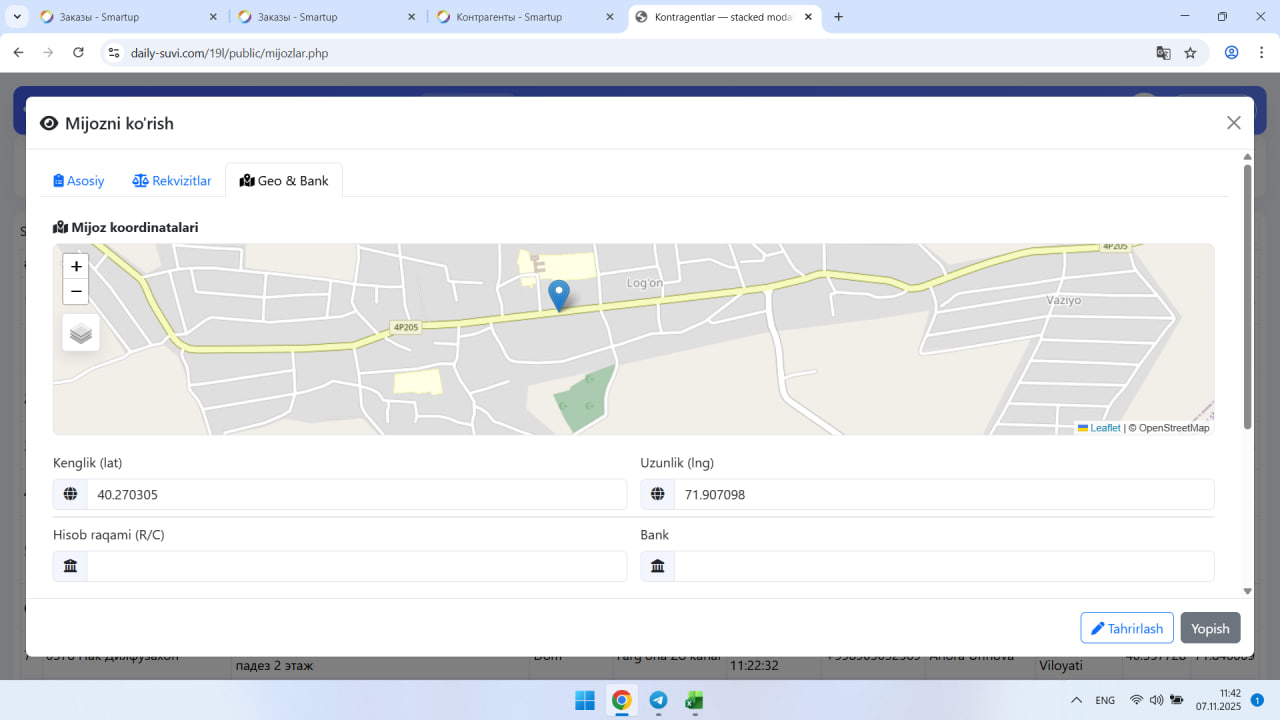The width and height of the screenshot is (1280, 720).
Task: Switch to the Asosiy tab
Action: pos(79,181)
